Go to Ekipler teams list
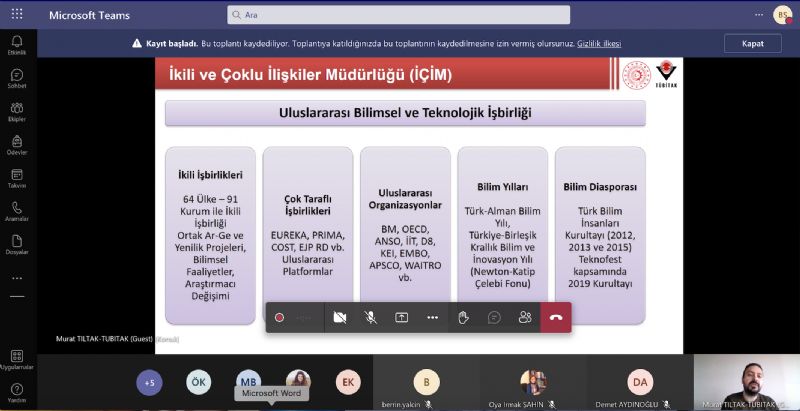 (17, 112)
